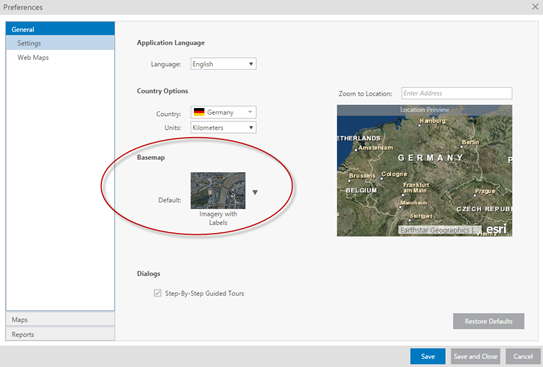
Task: Click the German flag icon in Country field
Action: point(199,112)
